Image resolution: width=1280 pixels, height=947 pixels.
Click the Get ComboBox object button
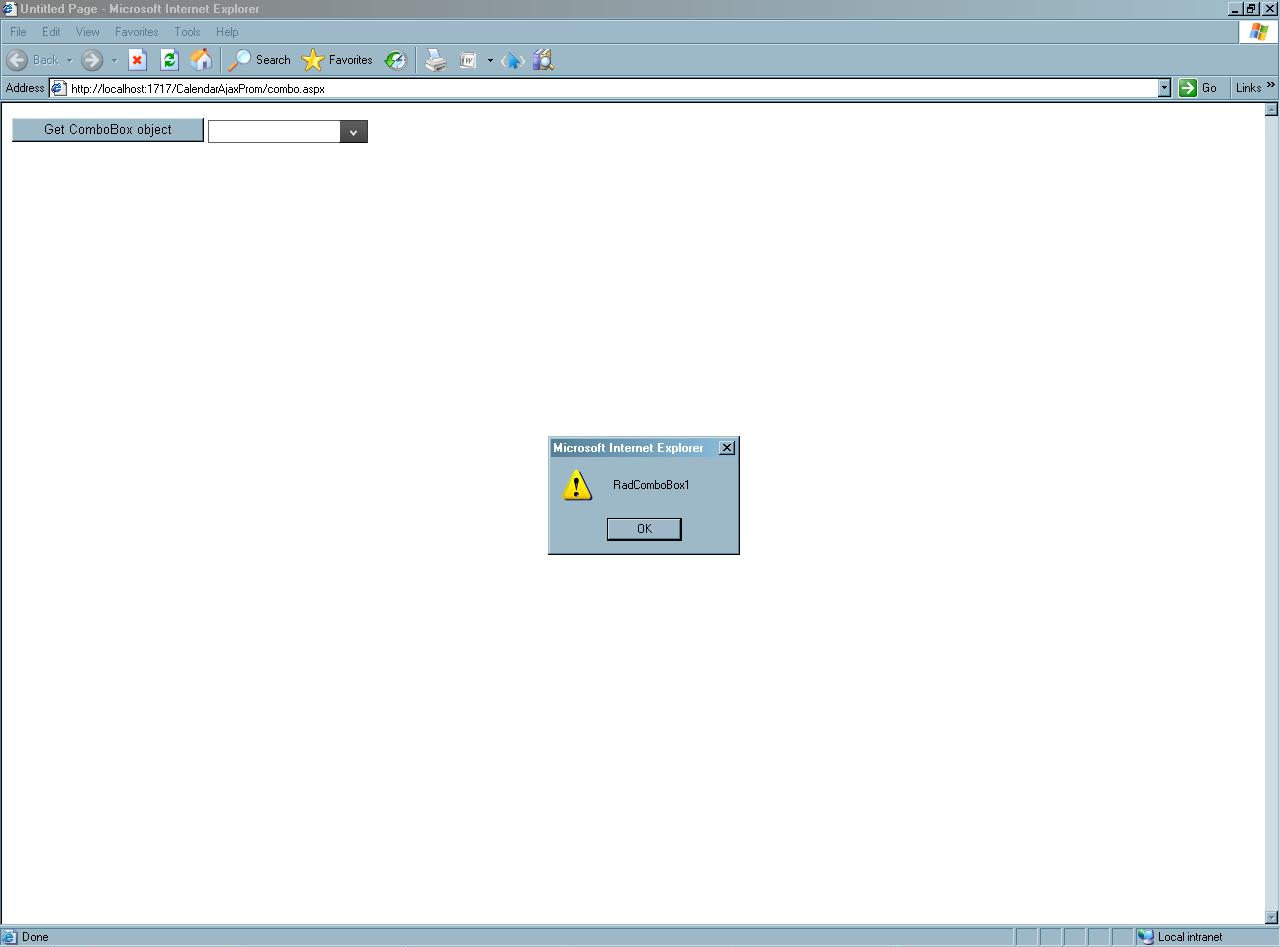108,130
